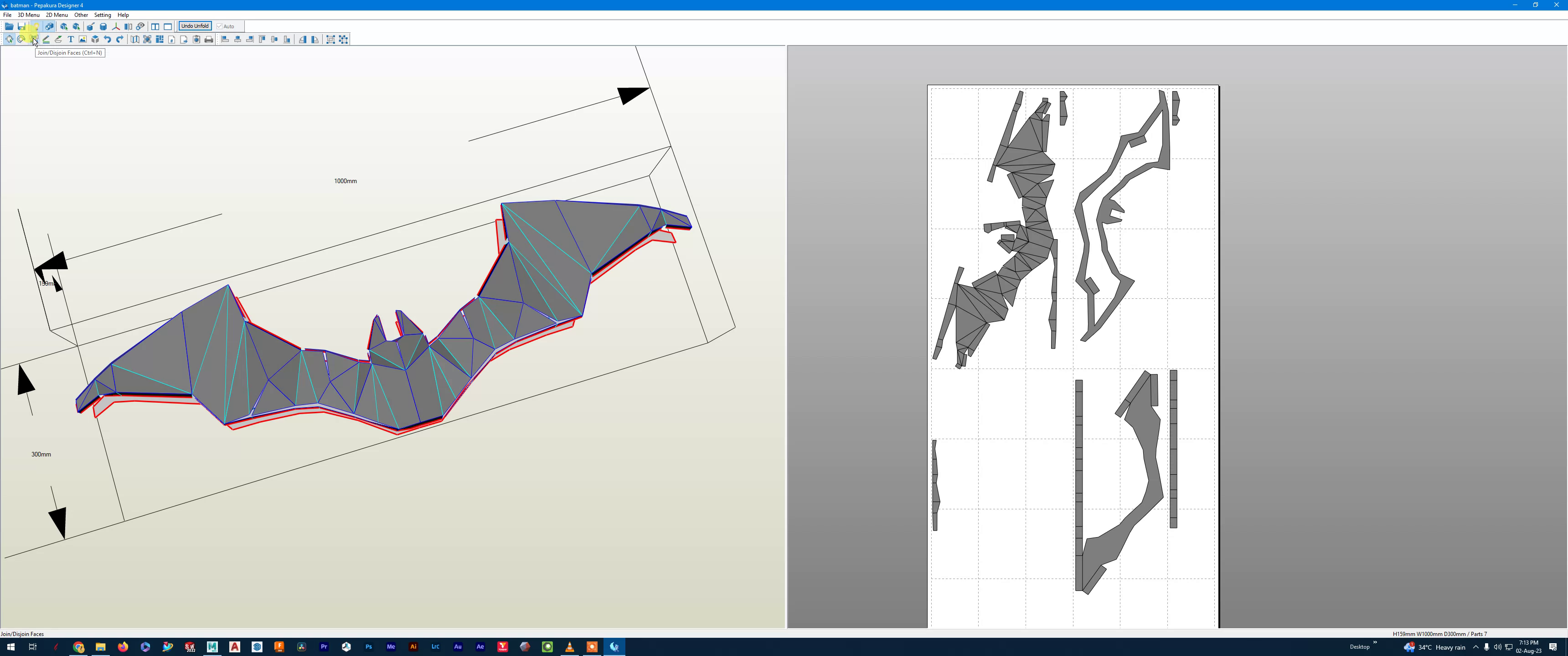Select the Edge Color pencil tool
Image resolution: width=1568 pixels, height=656 pixels.
46,40
